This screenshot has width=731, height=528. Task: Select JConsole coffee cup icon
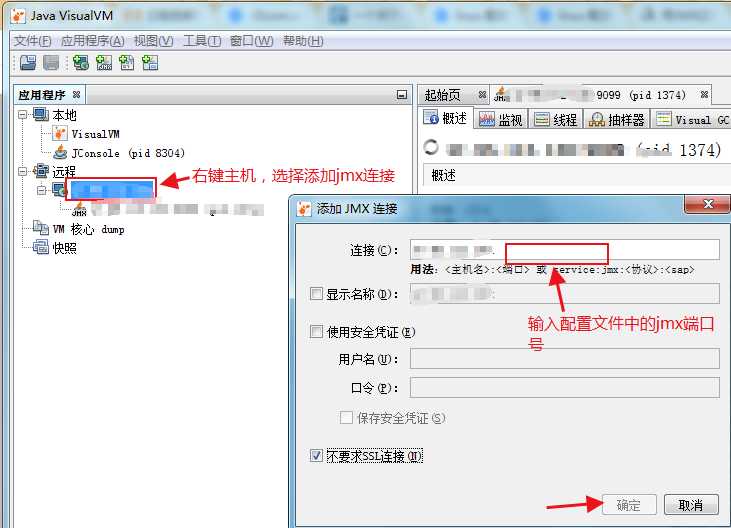[60, 152]
